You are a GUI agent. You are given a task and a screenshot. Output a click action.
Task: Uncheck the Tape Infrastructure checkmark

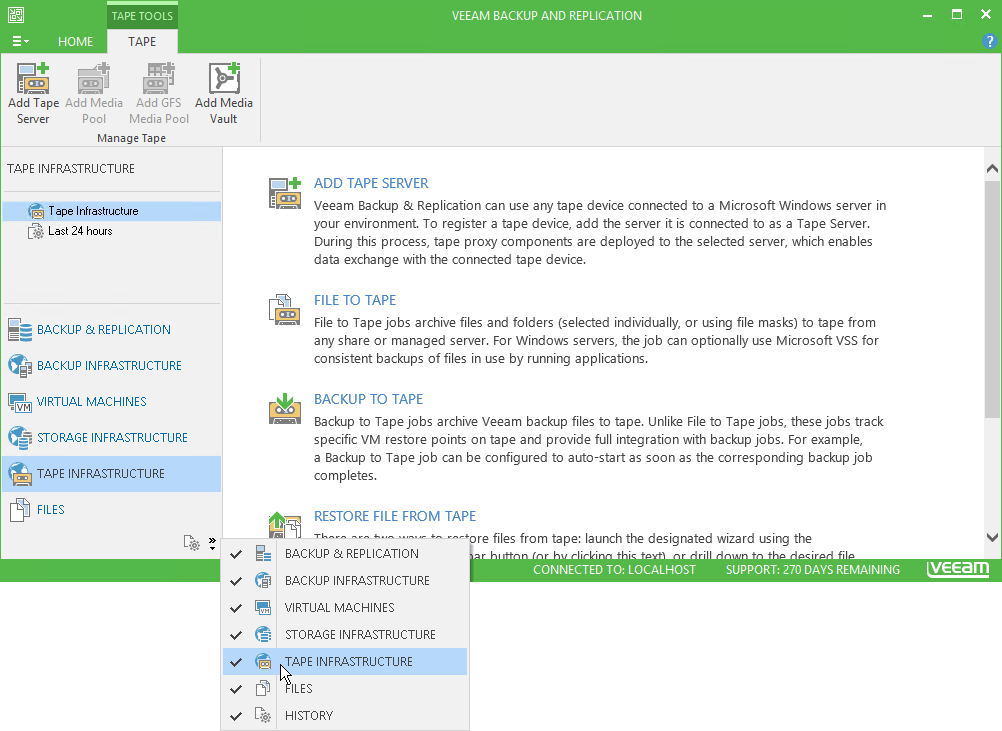(236, 662)
